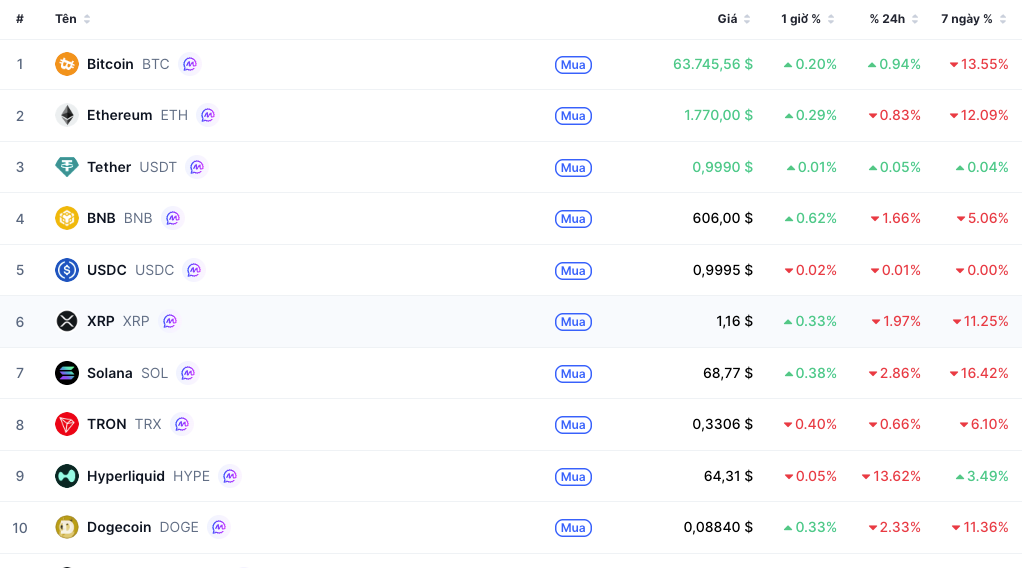
Task: Open the purple chat badge beside Bitcoin BTC
Action: pyautogui.click(x=190, y=64)
